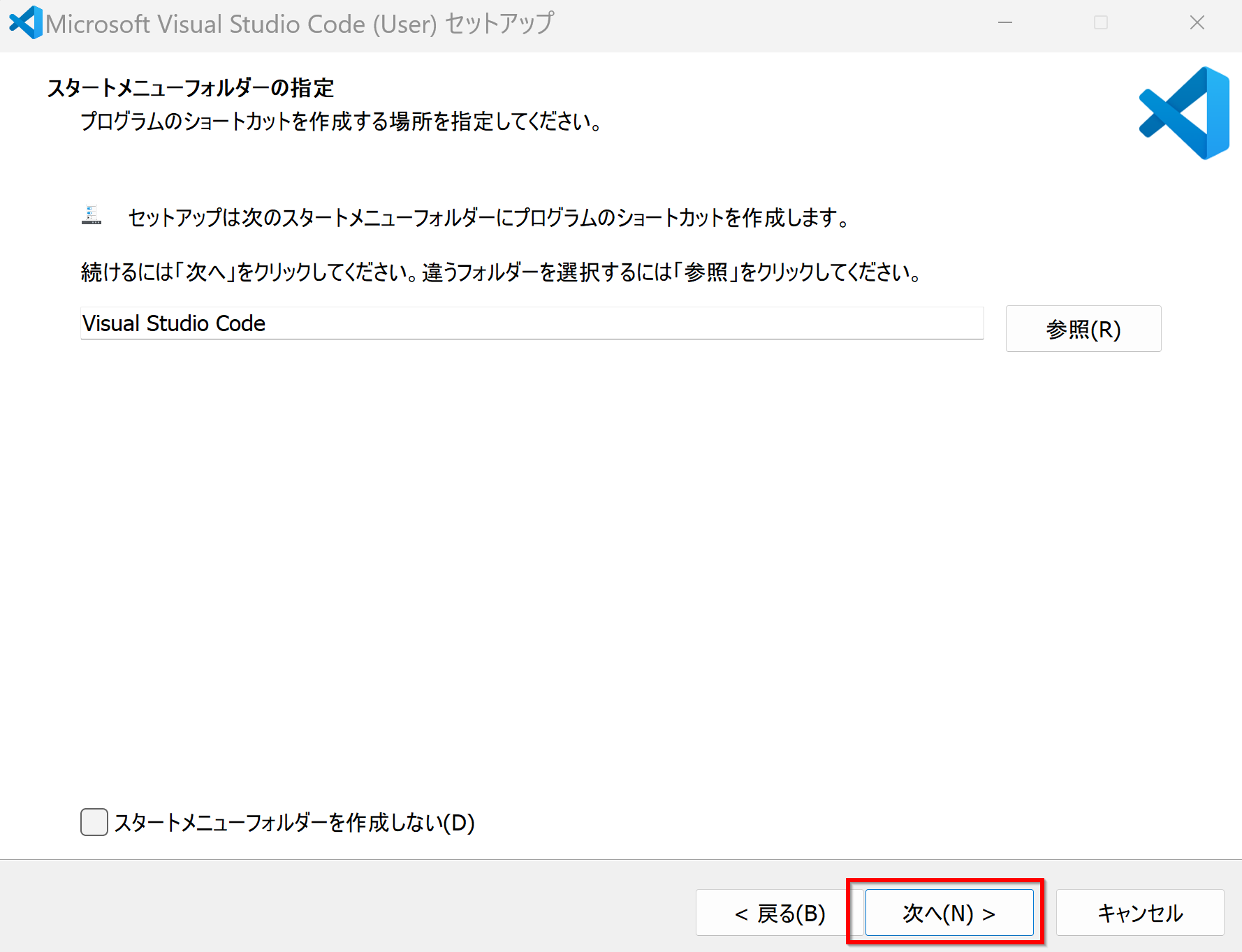Click the line starting with 続けるには「次へ」
The height and width of the screenshot is (952, 1242).
[502, 272]
